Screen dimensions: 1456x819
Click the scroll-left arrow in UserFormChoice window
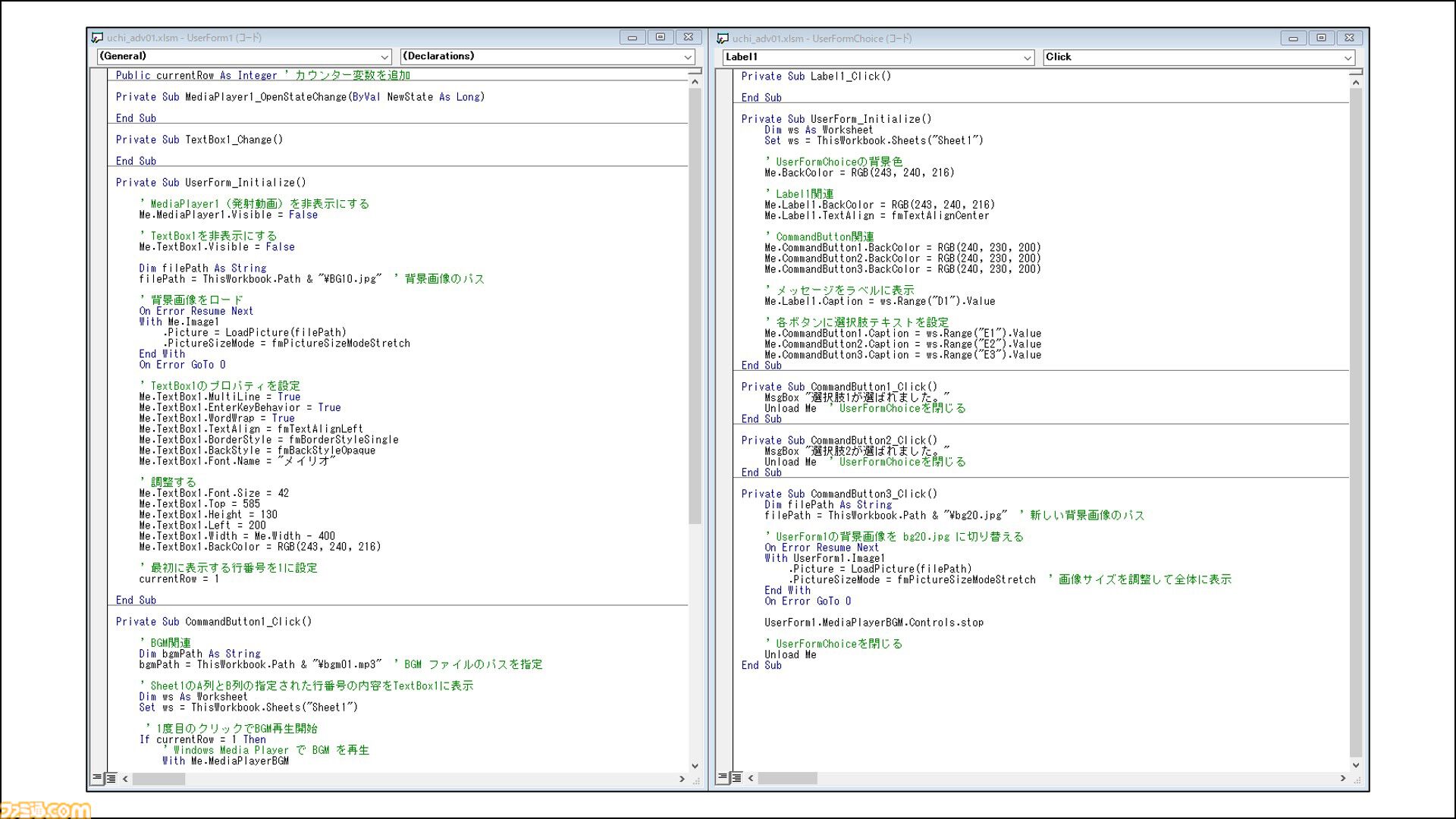[751, 778]
